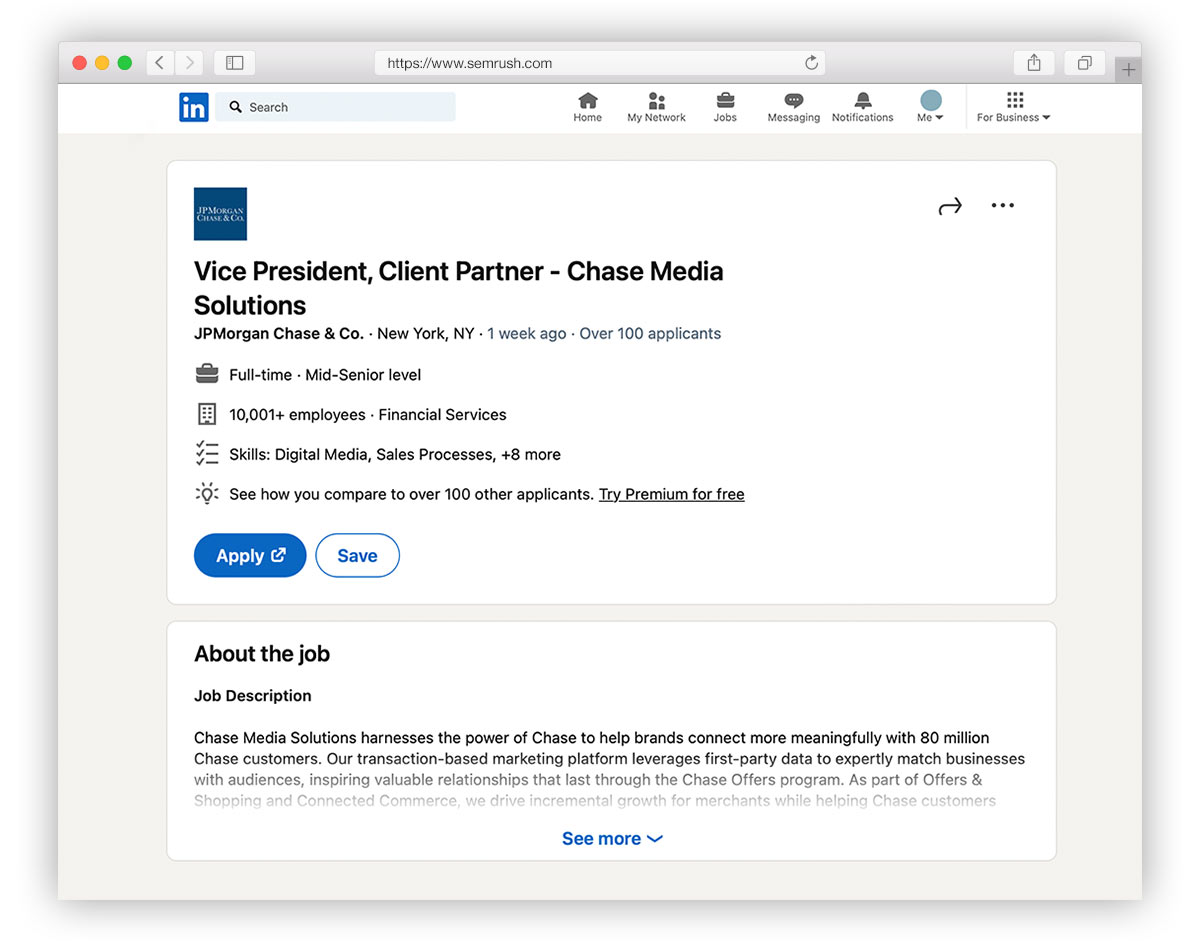Open My Network icon
This screenshot has width=1200, height=941.
[x=656, y=101]
